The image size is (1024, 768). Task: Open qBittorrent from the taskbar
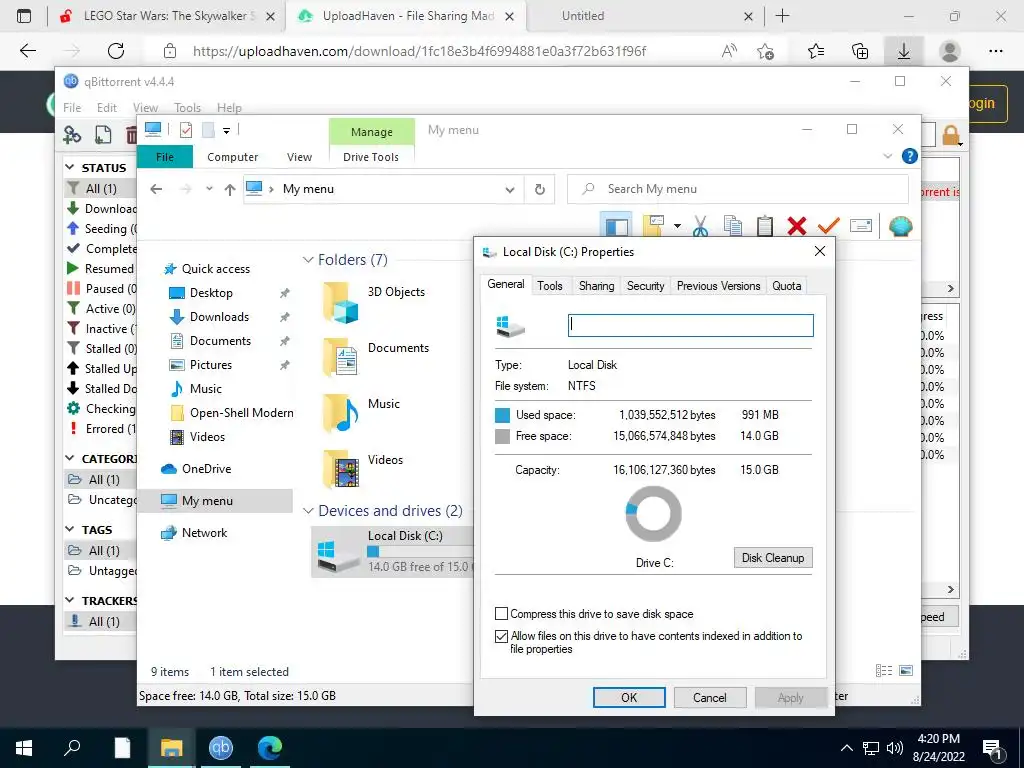[x=221, y=748]
